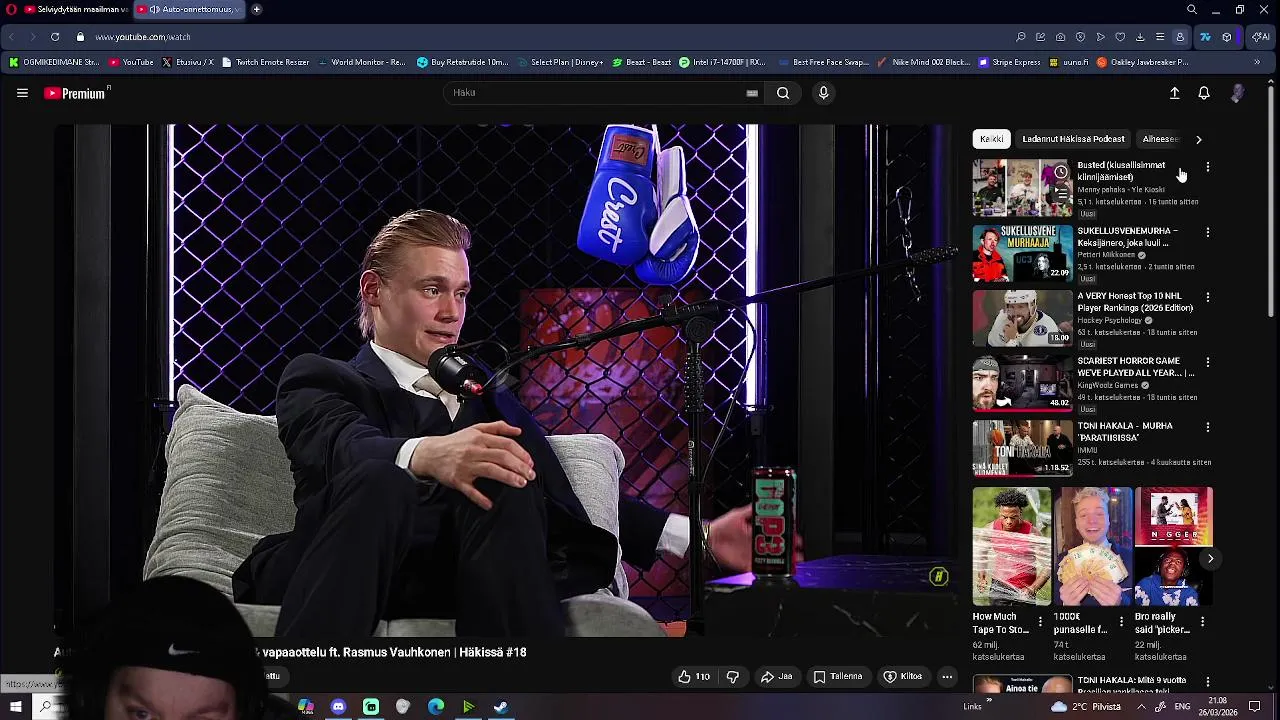This screenshot has width=1280, height=720.
Task: Open the YouTube hamburger guide menu
Action: (22, 93)
